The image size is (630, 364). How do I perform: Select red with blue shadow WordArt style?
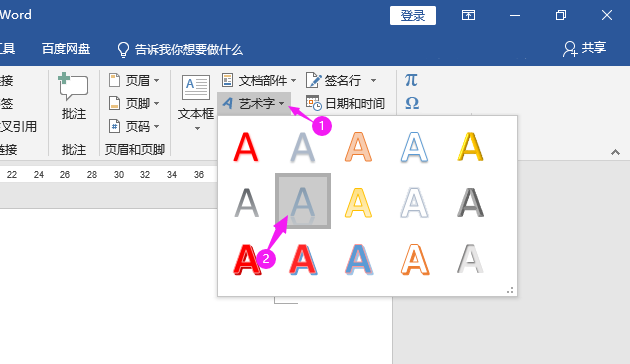point(303,259)
